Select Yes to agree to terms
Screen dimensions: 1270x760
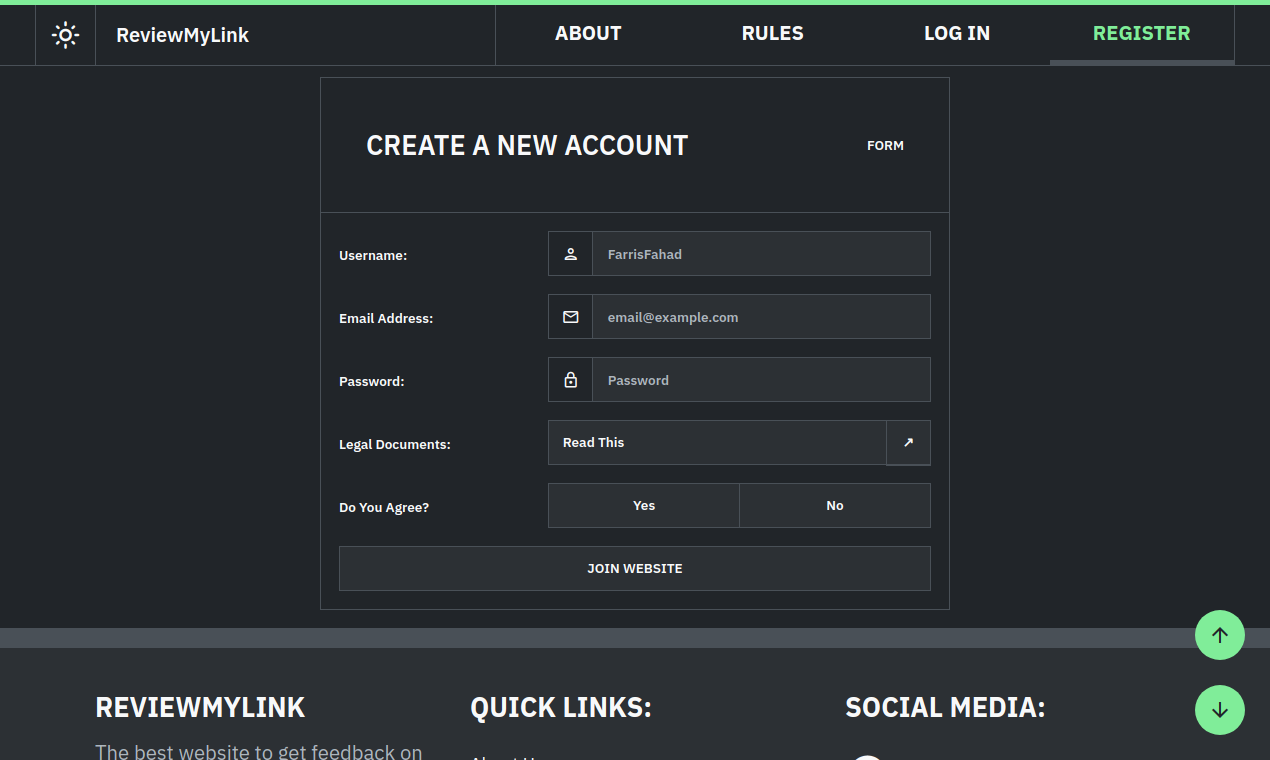(643, 505)
